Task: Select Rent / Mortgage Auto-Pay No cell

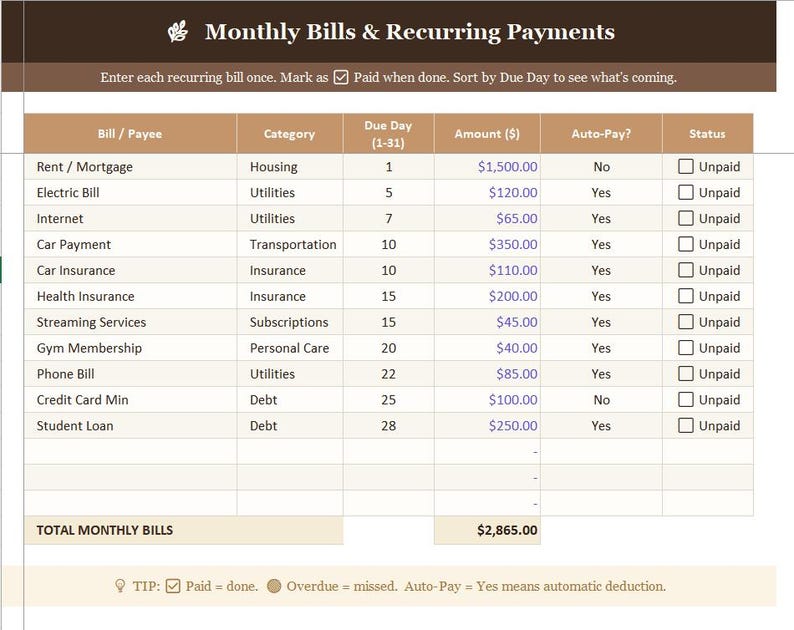Action: tap(601, 167)
